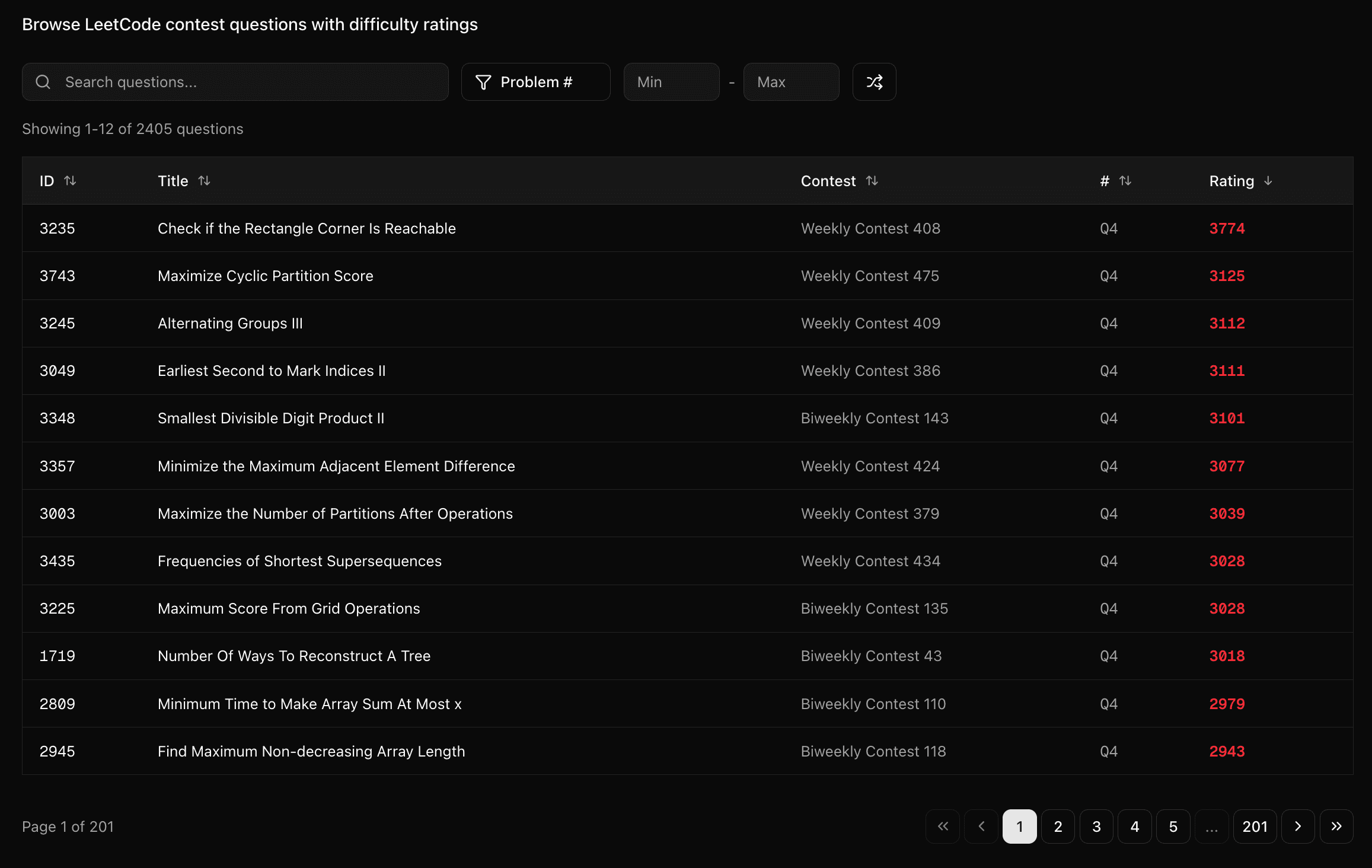
Task: Click the search magnifier icon
Action: [43, 82]
